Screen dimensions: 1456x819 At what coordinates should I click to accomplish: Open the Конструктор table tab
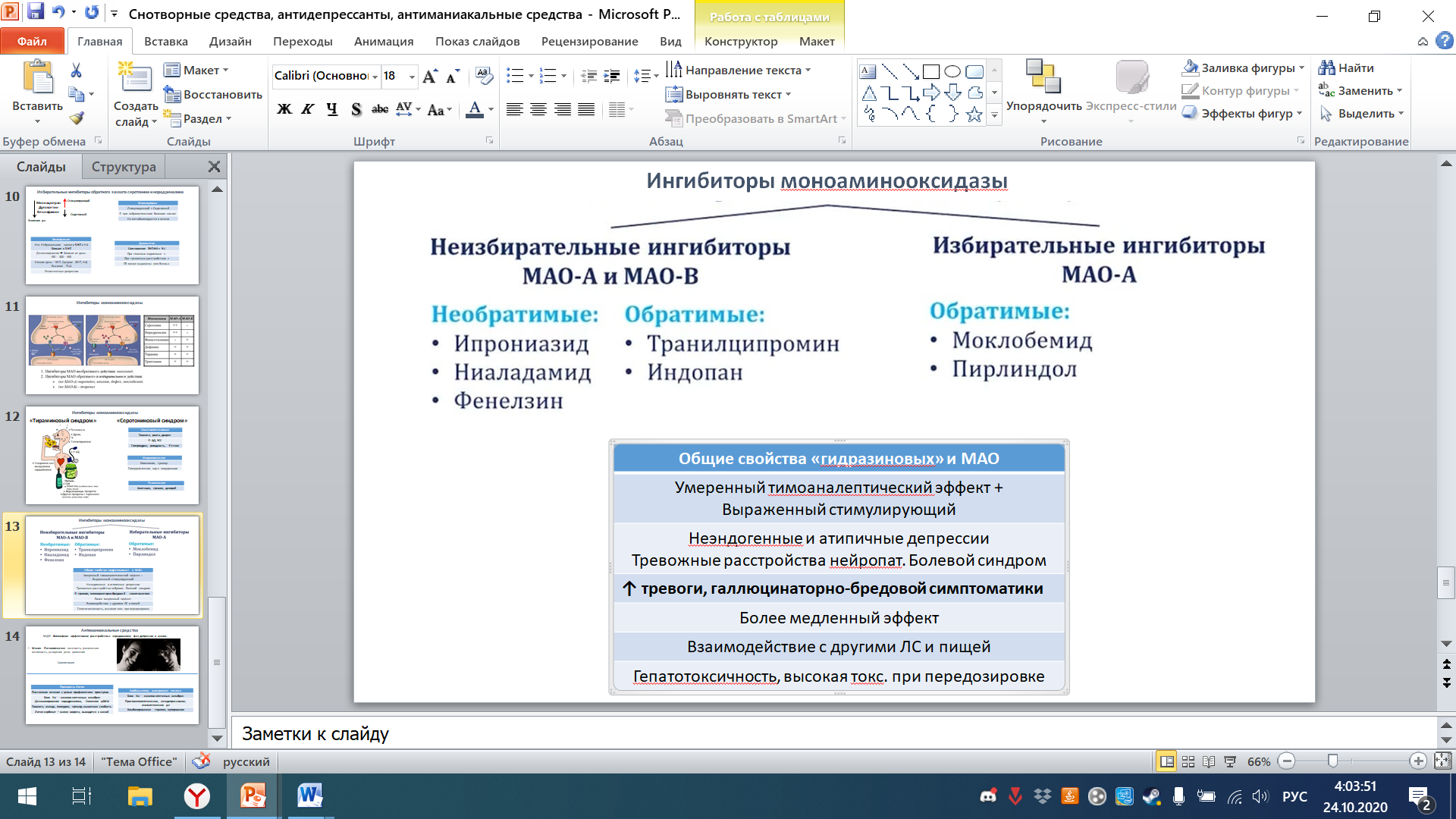point(741,41)
